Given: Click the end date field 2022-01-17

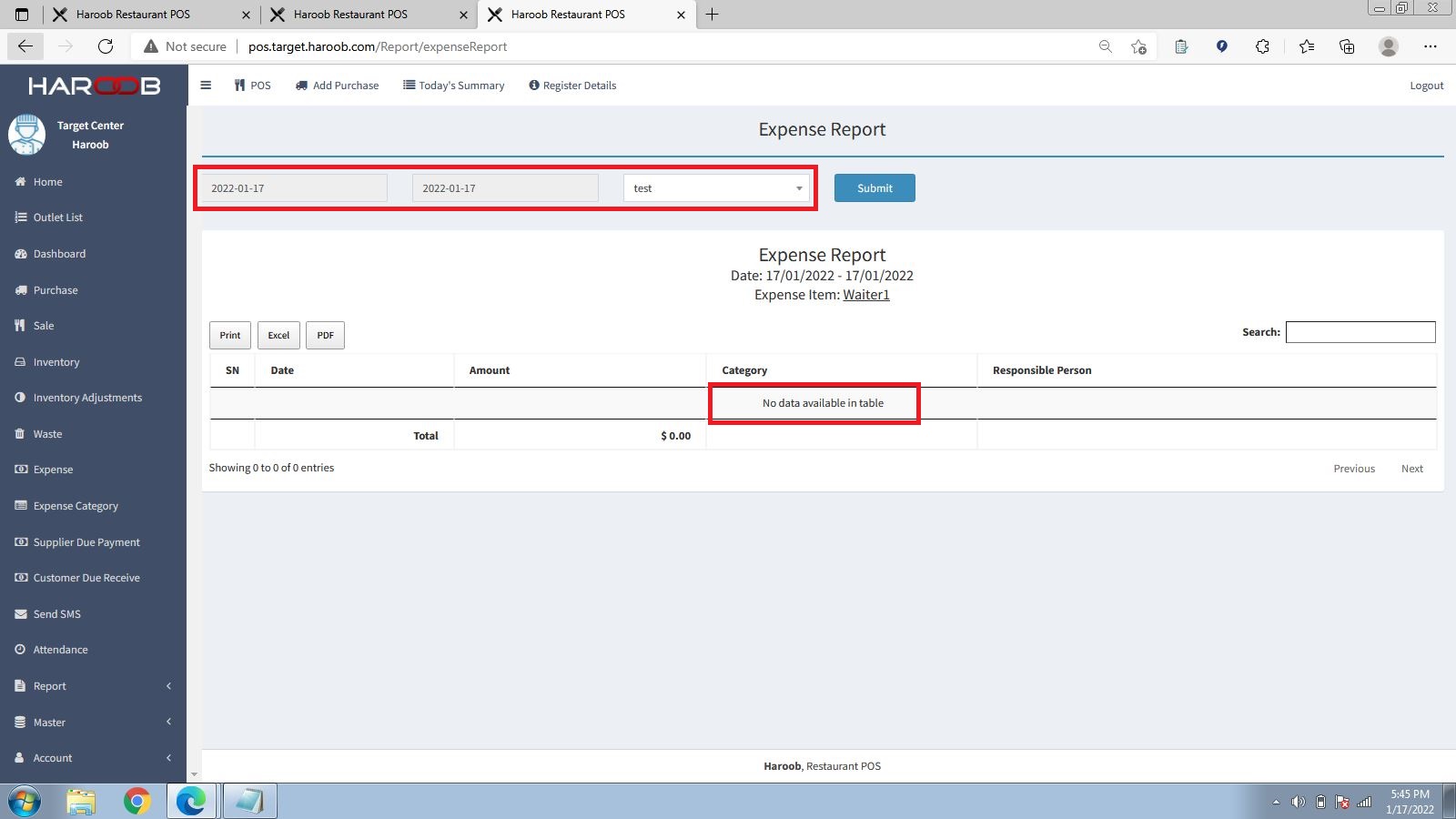Looking at the screenshot, I should pyautogui.click(x=505, y=188).
